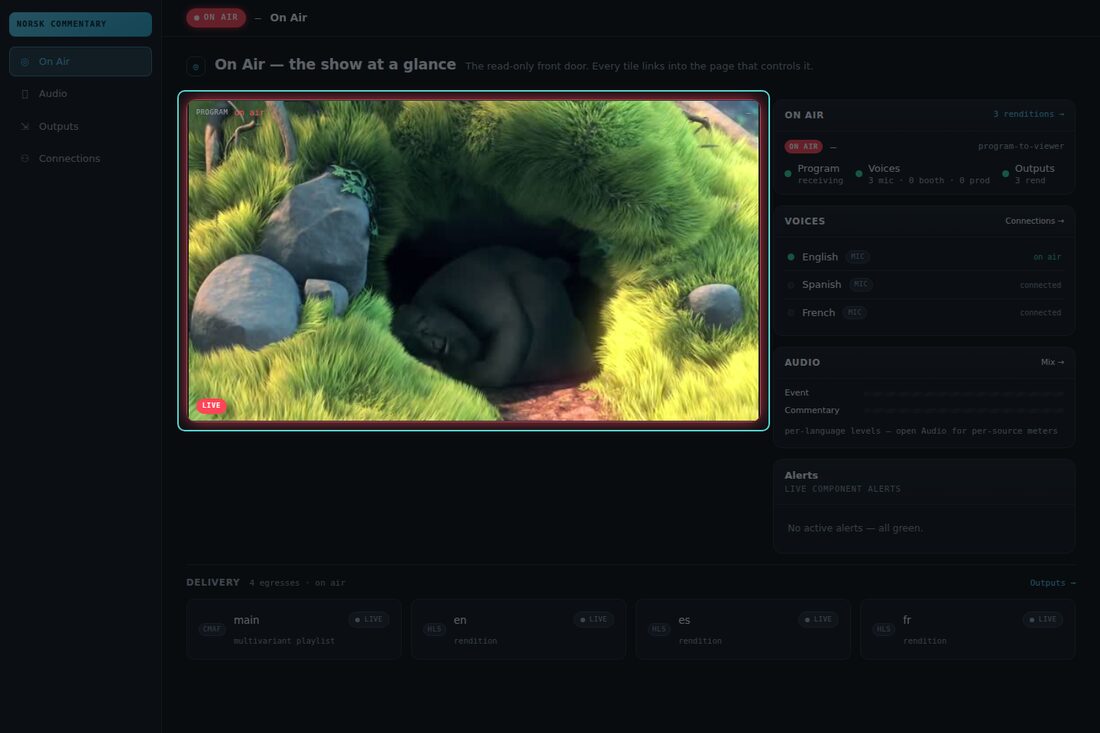The width and height of the screenshot is (1100, 733).
Task: Click the Commentary audio level meter
Action: pos(964,411)
